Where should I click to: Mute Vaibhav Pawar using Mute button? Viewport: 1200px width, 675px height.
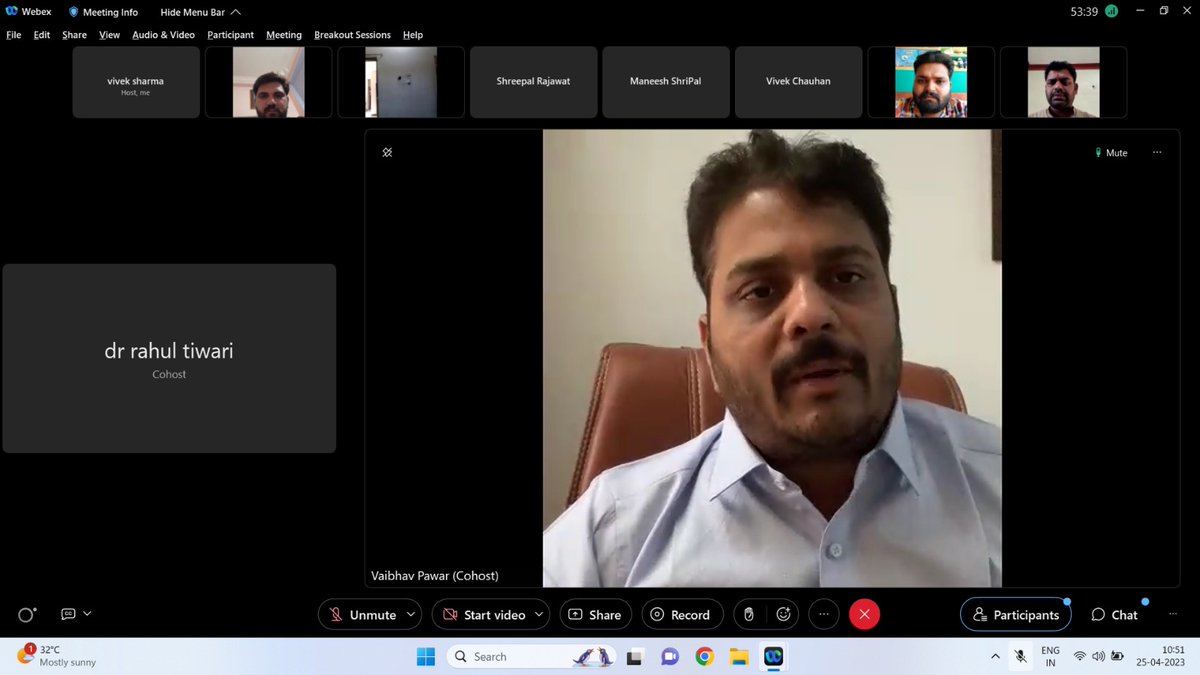[x=1111, y=153]
